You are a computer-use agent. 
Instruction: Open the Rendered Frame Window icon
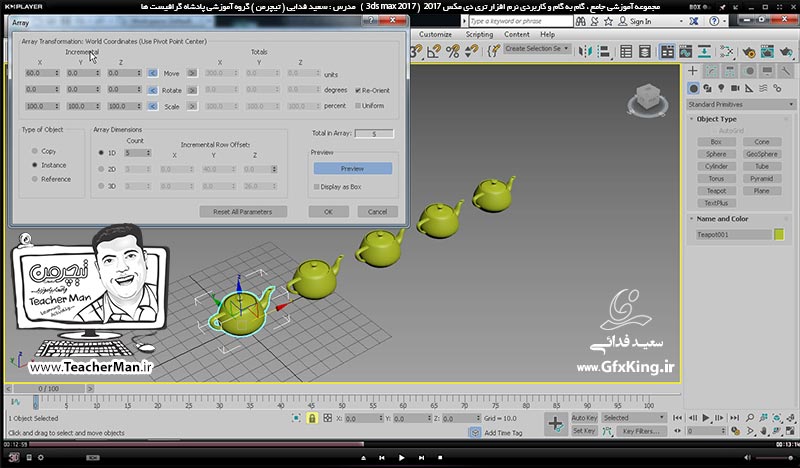click(767, 52)
